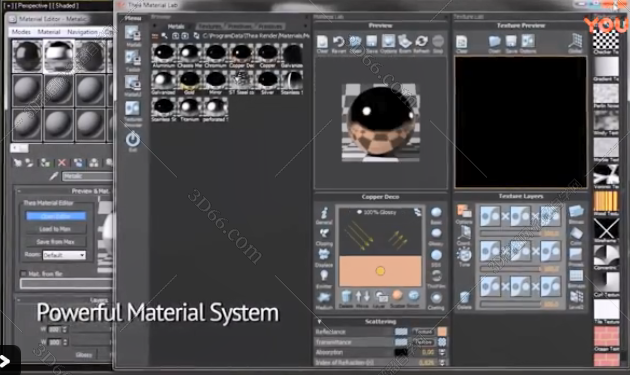
Task: Click the Tone icon in Texture Layers
Action: pyautogui.click(x=464, y=254)
